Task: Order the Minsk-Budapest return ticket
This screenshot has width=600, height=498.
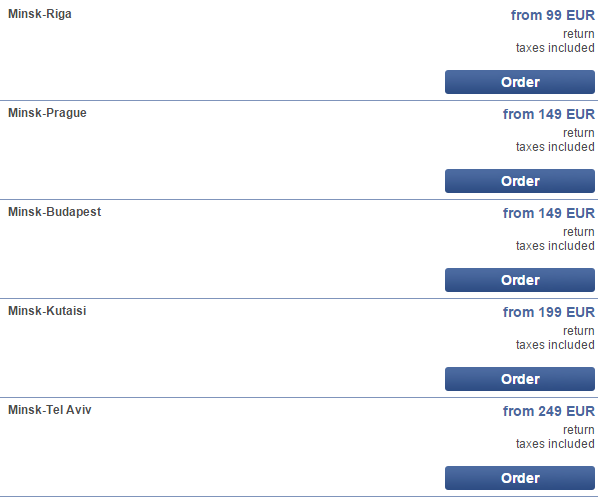Action: click(x=520, y=280)
